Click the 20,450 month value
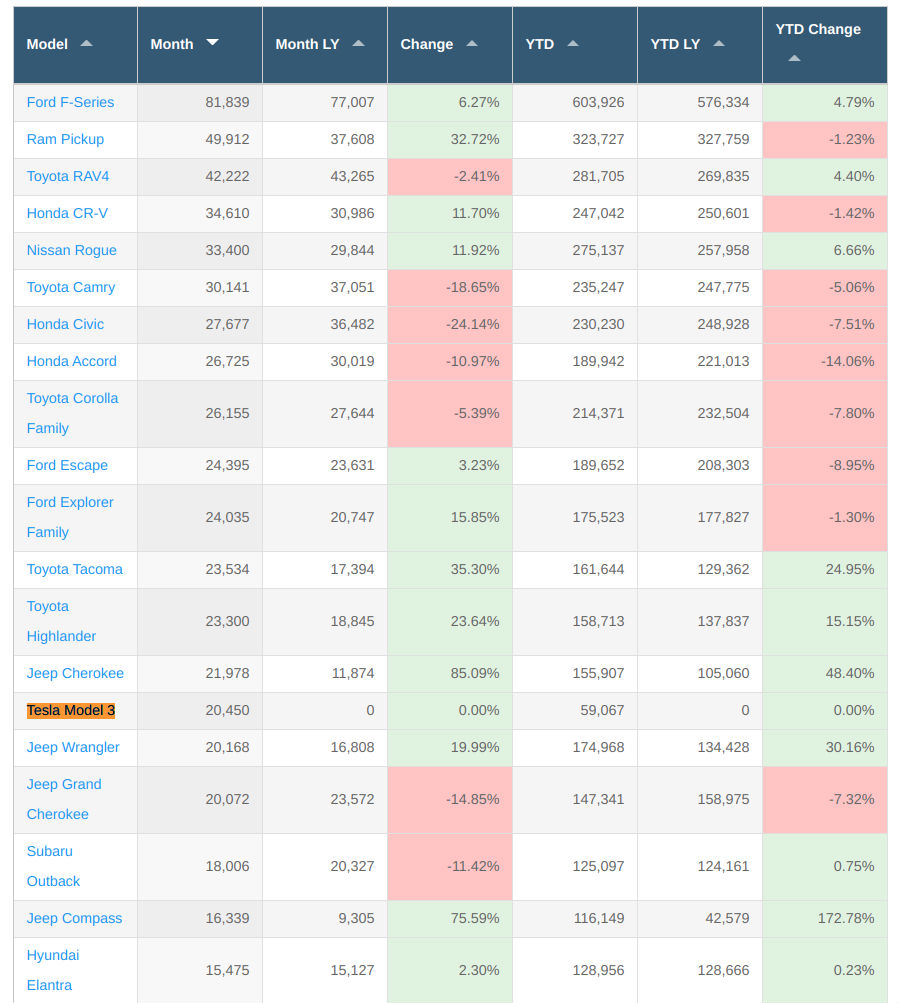Viewport: 898px width, 1003px height. (x=227, y=711)
